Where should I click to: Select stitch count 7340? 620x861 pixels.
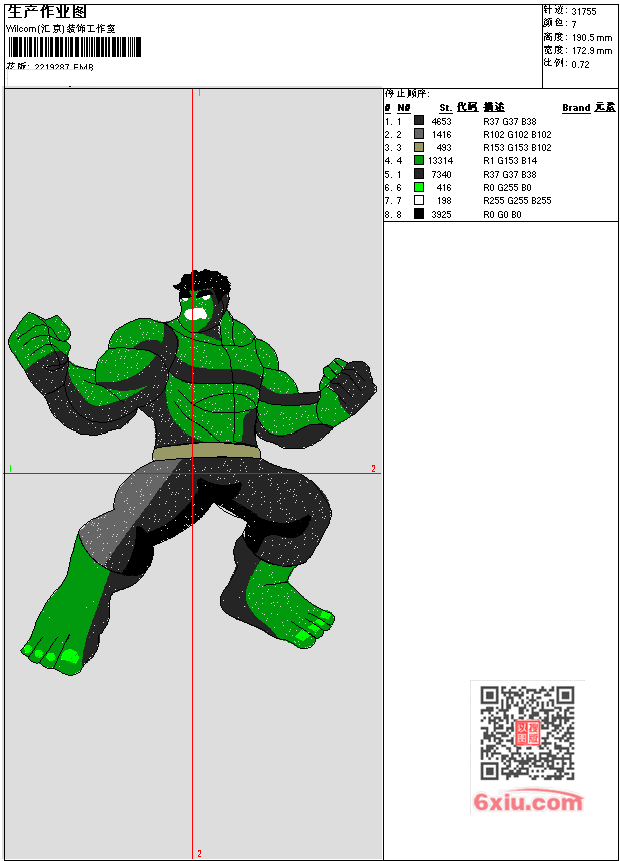(x=441, y=175)
